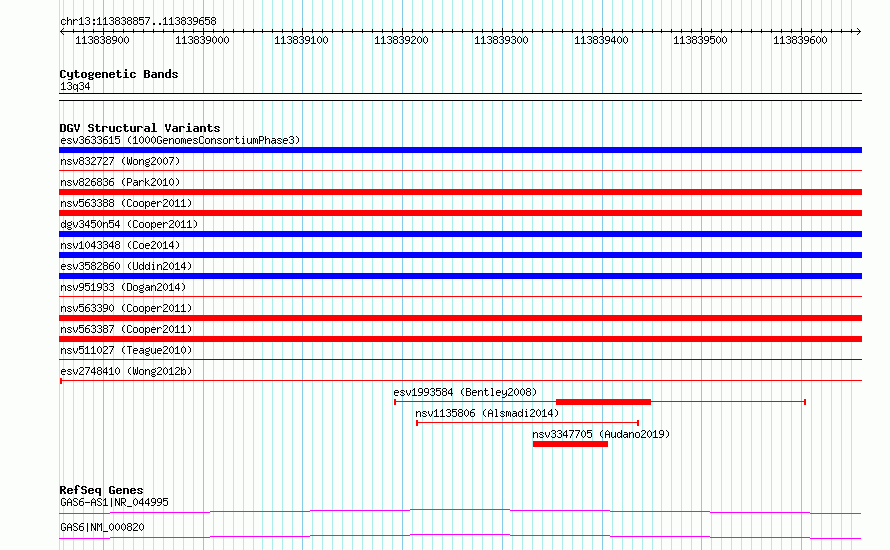Select the red bar for nsv3347705
The width and height of the screenshot is (890, 550).
[x=570, y=444]
